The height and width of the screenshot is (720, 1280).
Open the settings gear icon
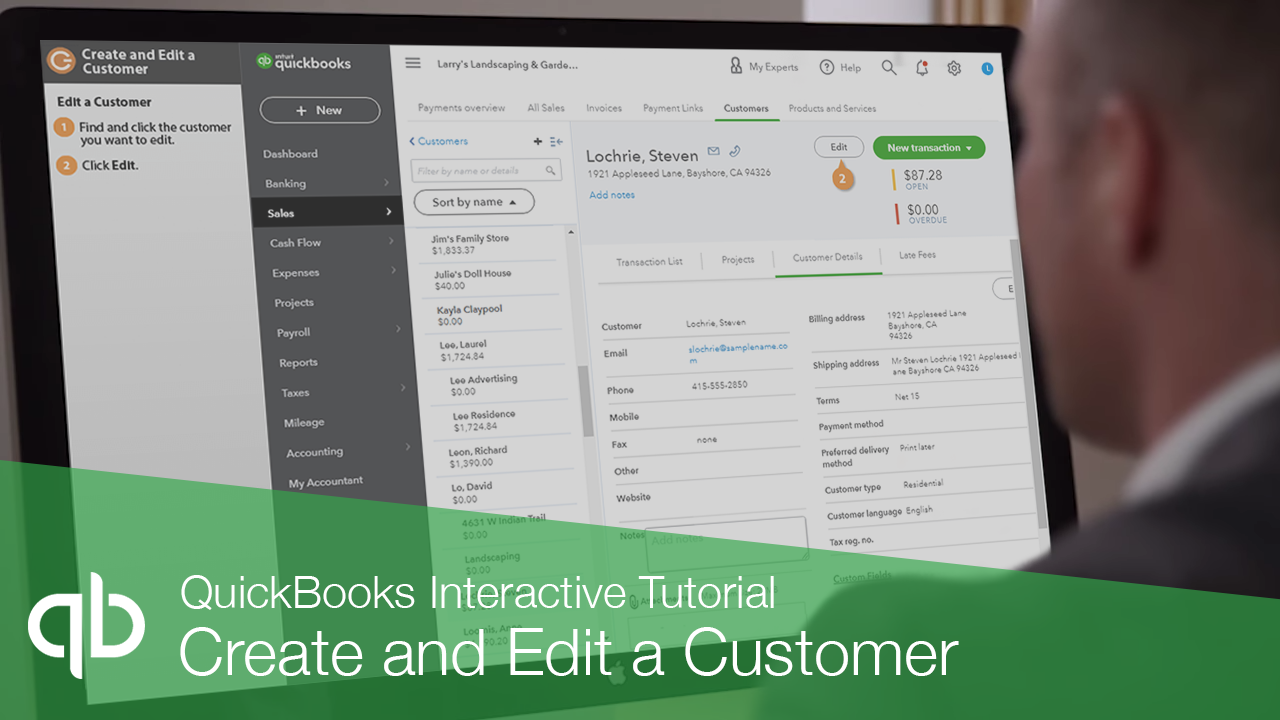(953, 67)
